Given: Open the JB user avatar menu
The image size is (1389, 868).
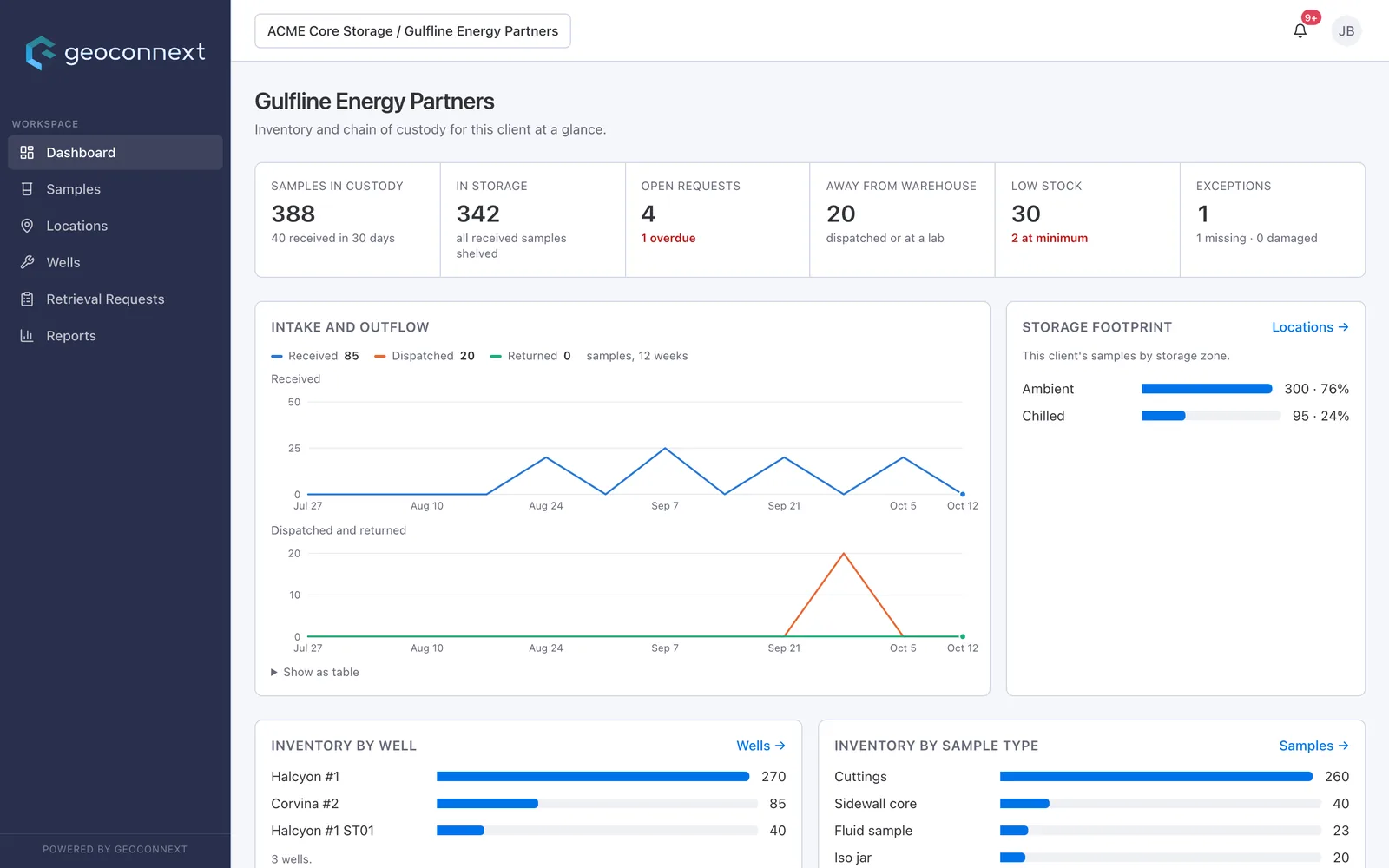Looking at the screenshot, I should [1346, 31].
